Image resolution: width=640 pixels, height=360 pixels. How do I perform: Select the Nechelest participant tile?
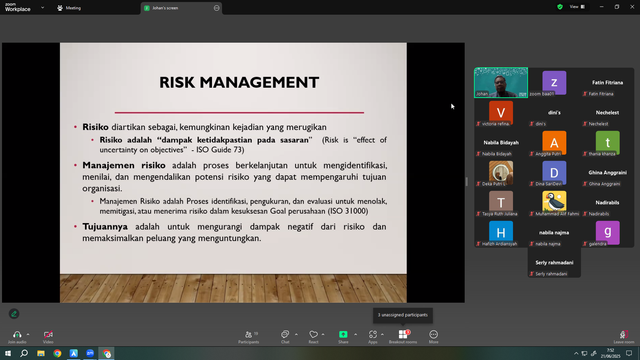[x=607, y=113]
